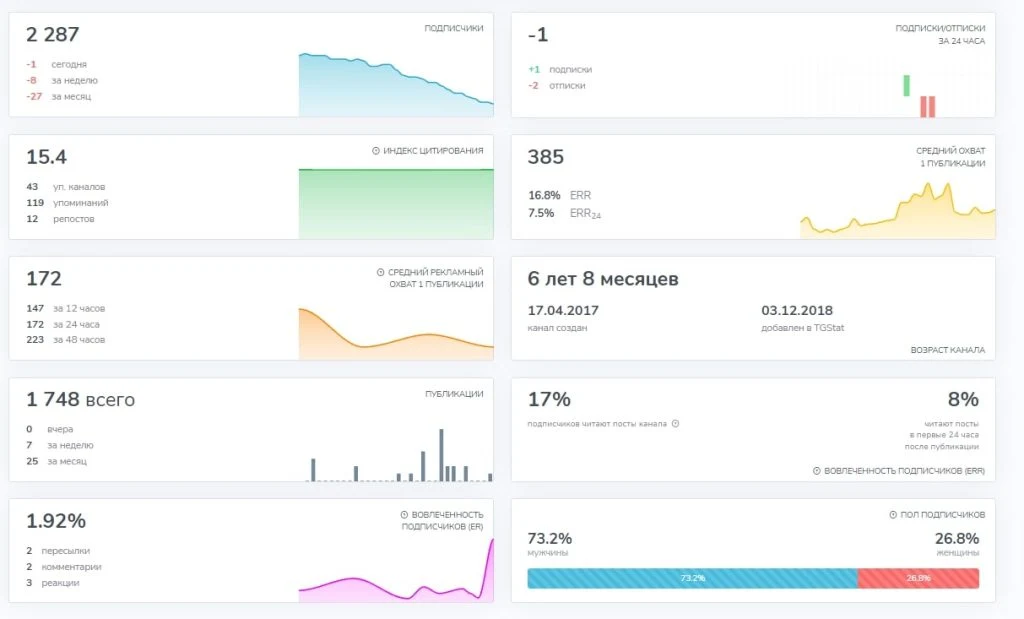Click the pink engagement rate chart
The width and height of the screenshot is (1024, 619).
(396, 570)
